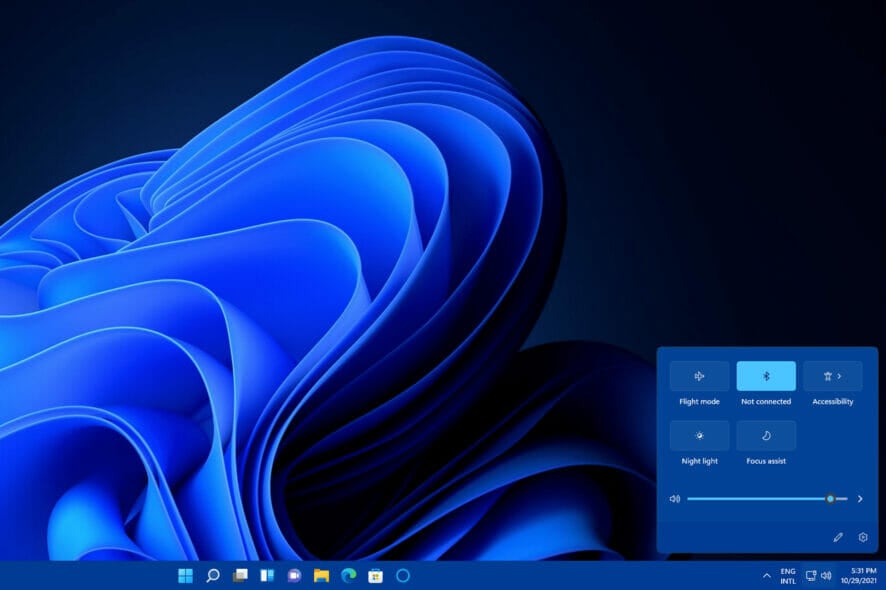Expand the Accessibility options tile

[832, 376]
